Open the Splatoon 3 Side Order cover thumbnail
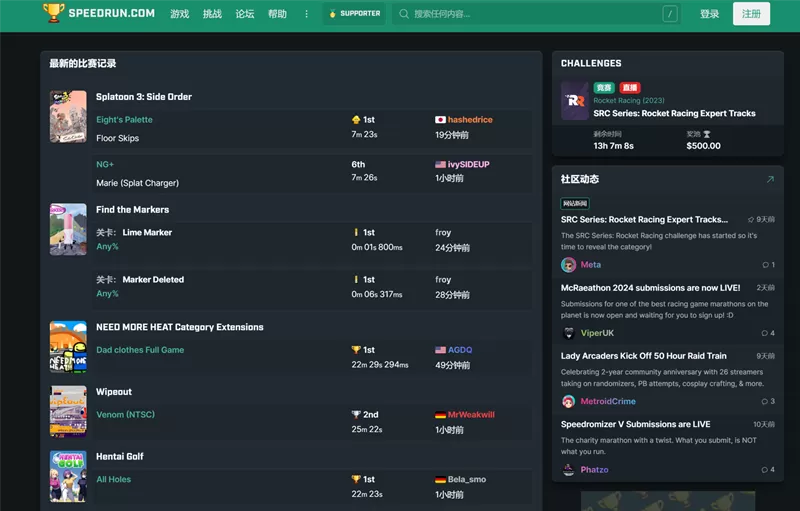 click(x=68, y=117)
